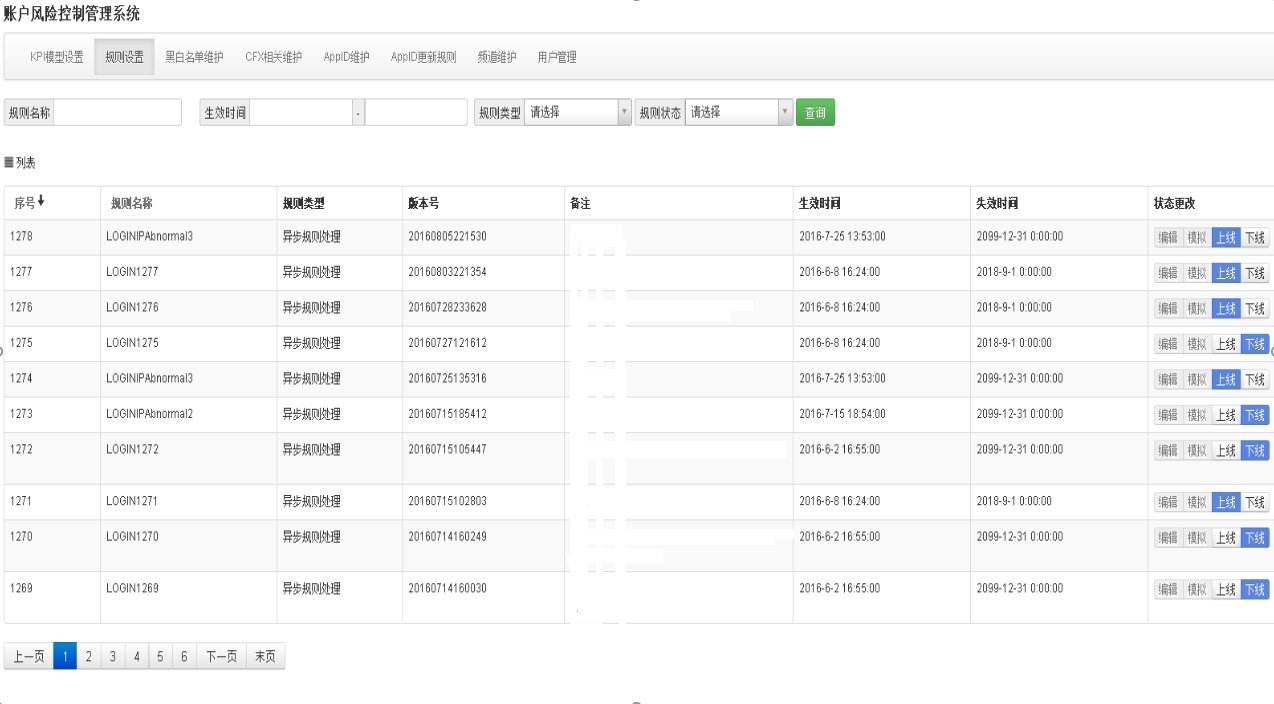Focus the 生效时间 start date field
This screenshot has width=1274, height=704.
[300, 113]
